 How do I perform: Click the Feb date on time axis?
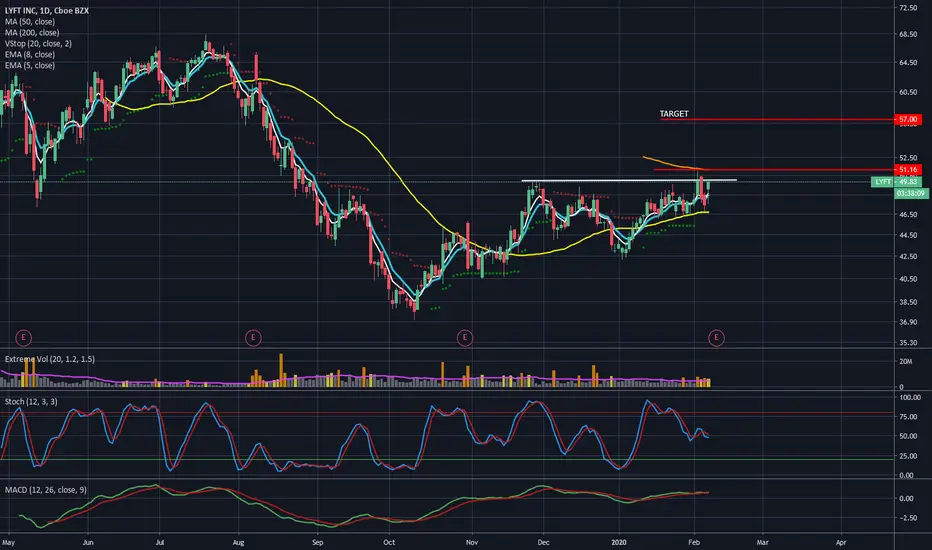[x=694, y=542]
